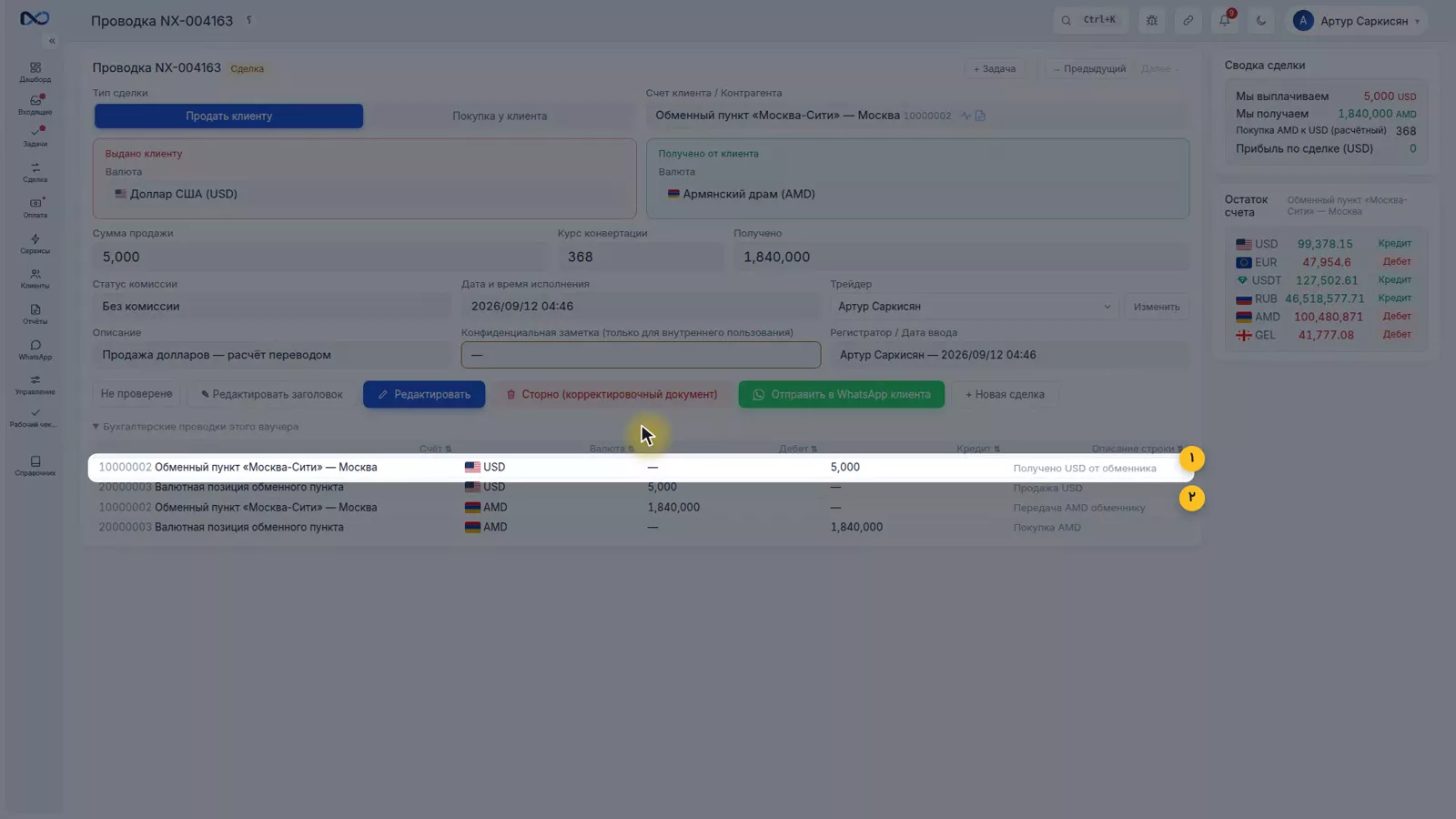
Task: Open the Дашборд sidebar section
Action: [x=35, y=72]
